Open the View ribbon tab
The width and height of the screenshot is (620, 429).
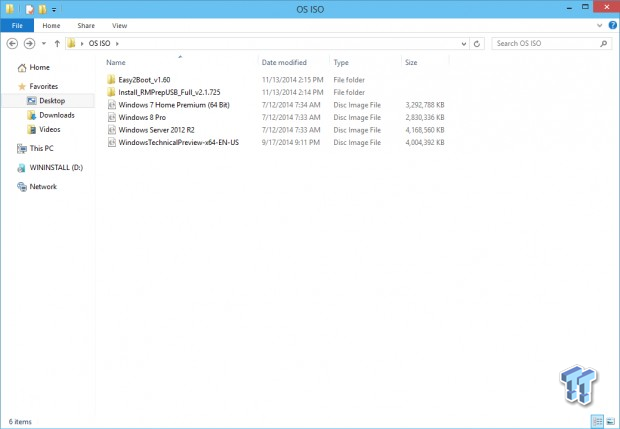coord(119,26)
